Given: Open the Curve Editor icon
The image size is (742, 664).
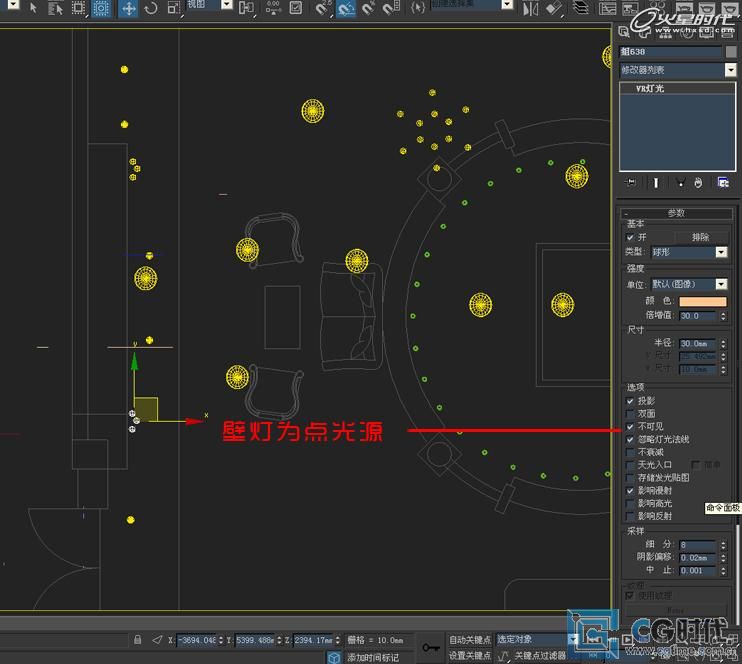Looking at the screenshot, I should click(x=608, y=8).
